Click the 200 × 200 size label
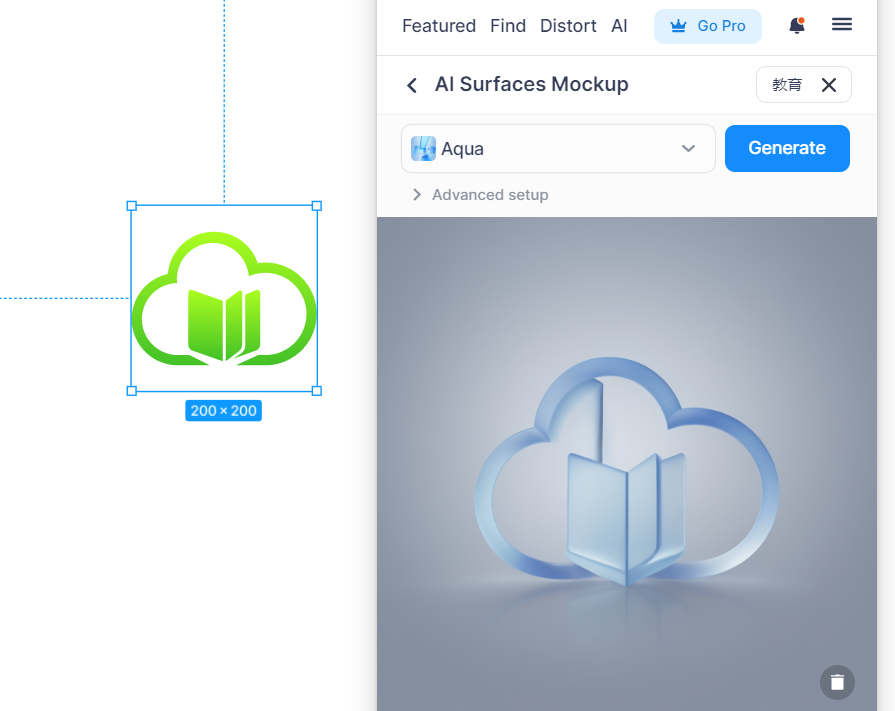The width and height of the screenshot is (895, 711). coord(223,411)
